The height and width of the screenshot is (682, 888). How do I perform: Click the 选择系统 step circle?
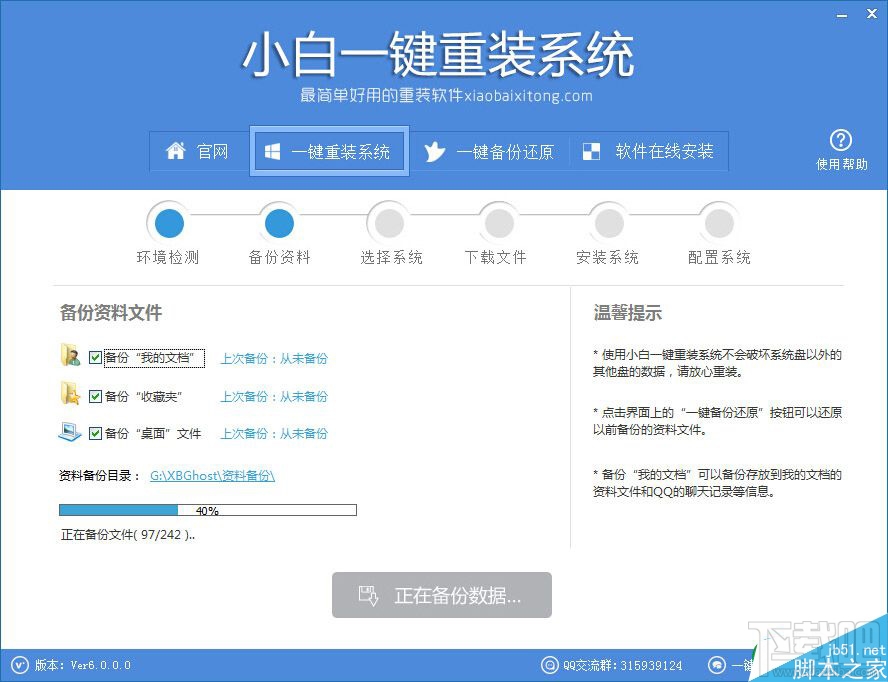point(390,224)
